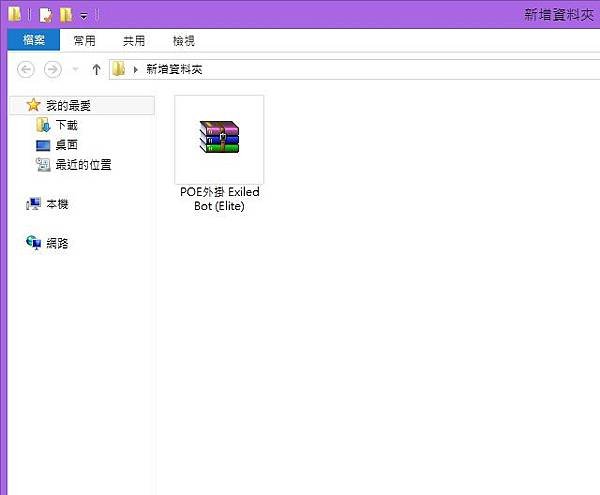Select 我的最愛 in the navigation pane
600x495 pixels.
pos(82,105)
